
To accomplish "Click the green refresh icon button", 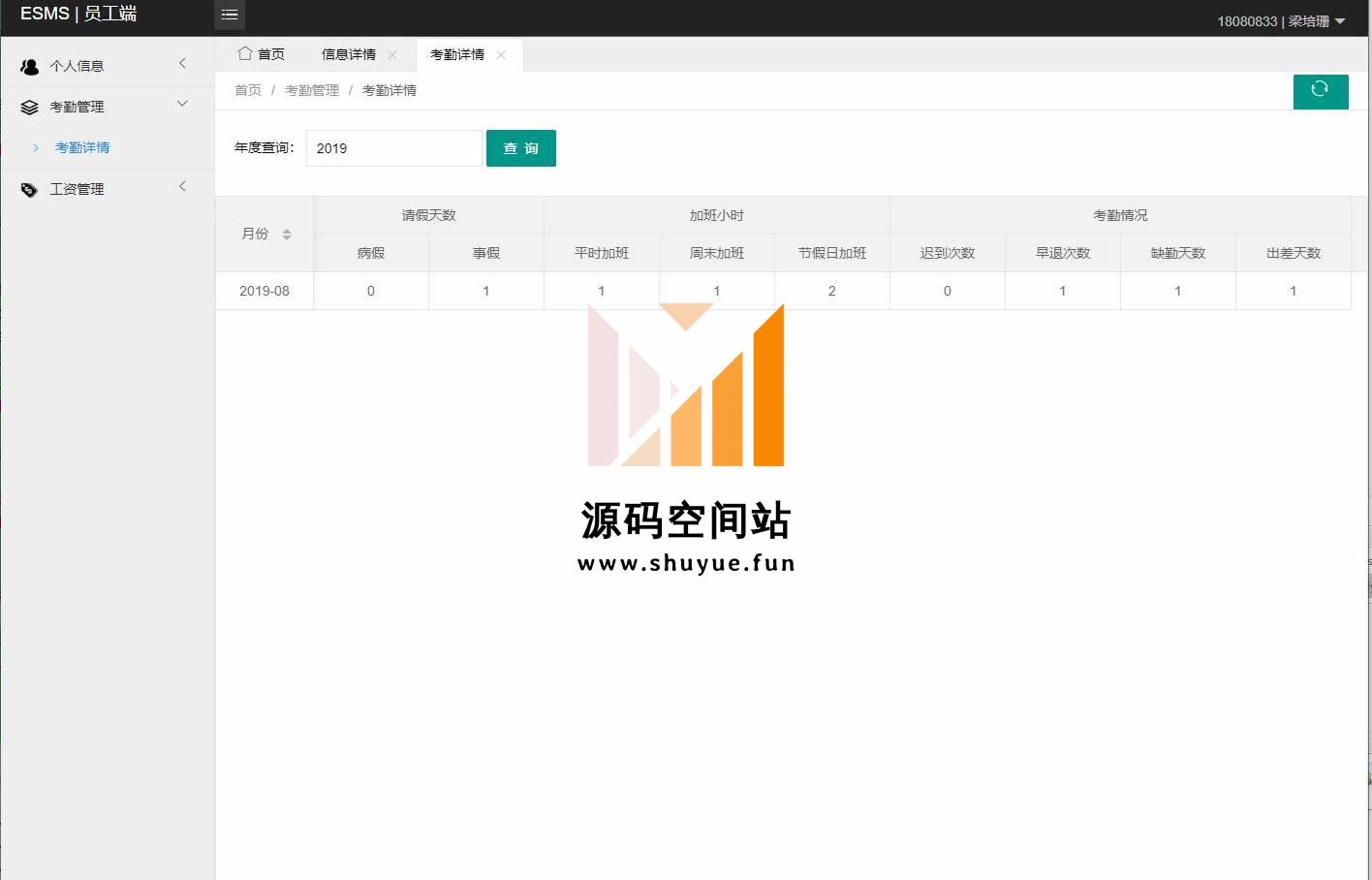I will pos(1320,90).
